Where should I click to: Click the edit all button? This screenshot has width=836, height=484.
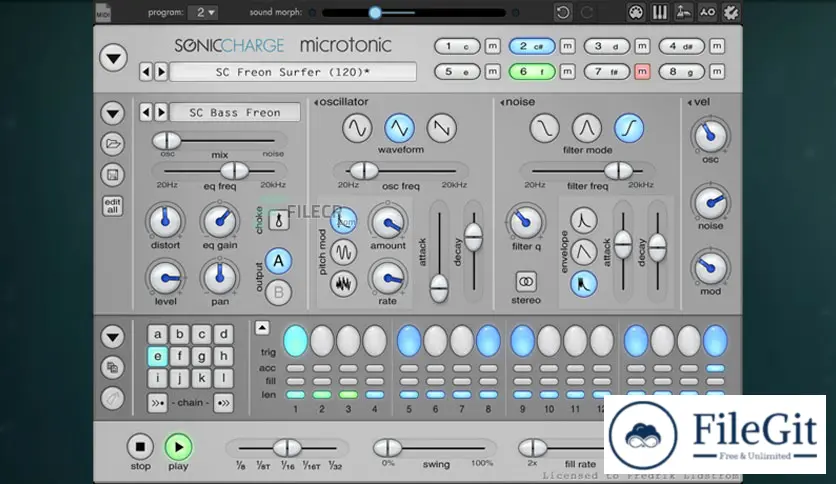112,206
